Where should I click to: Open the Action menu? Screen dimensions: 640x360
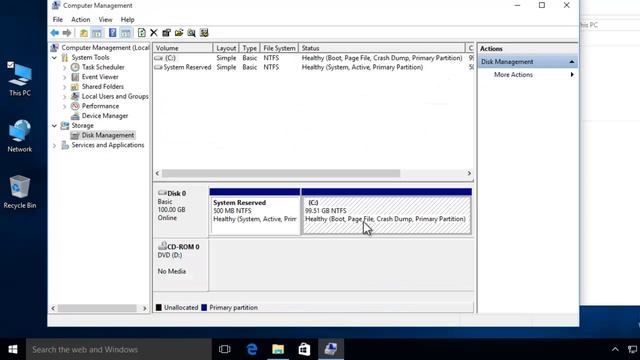[x=80, y=20]
